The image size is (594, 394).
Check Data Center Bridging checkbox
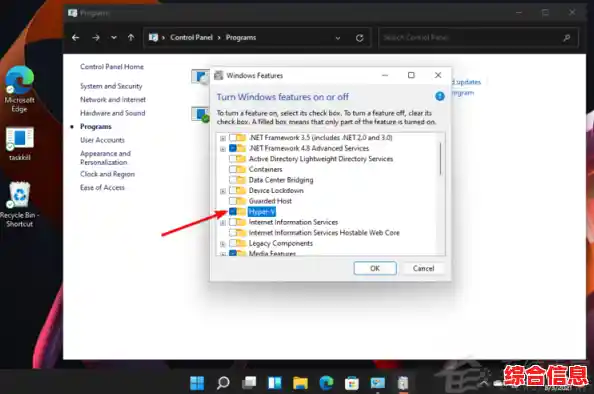[233, 180]
